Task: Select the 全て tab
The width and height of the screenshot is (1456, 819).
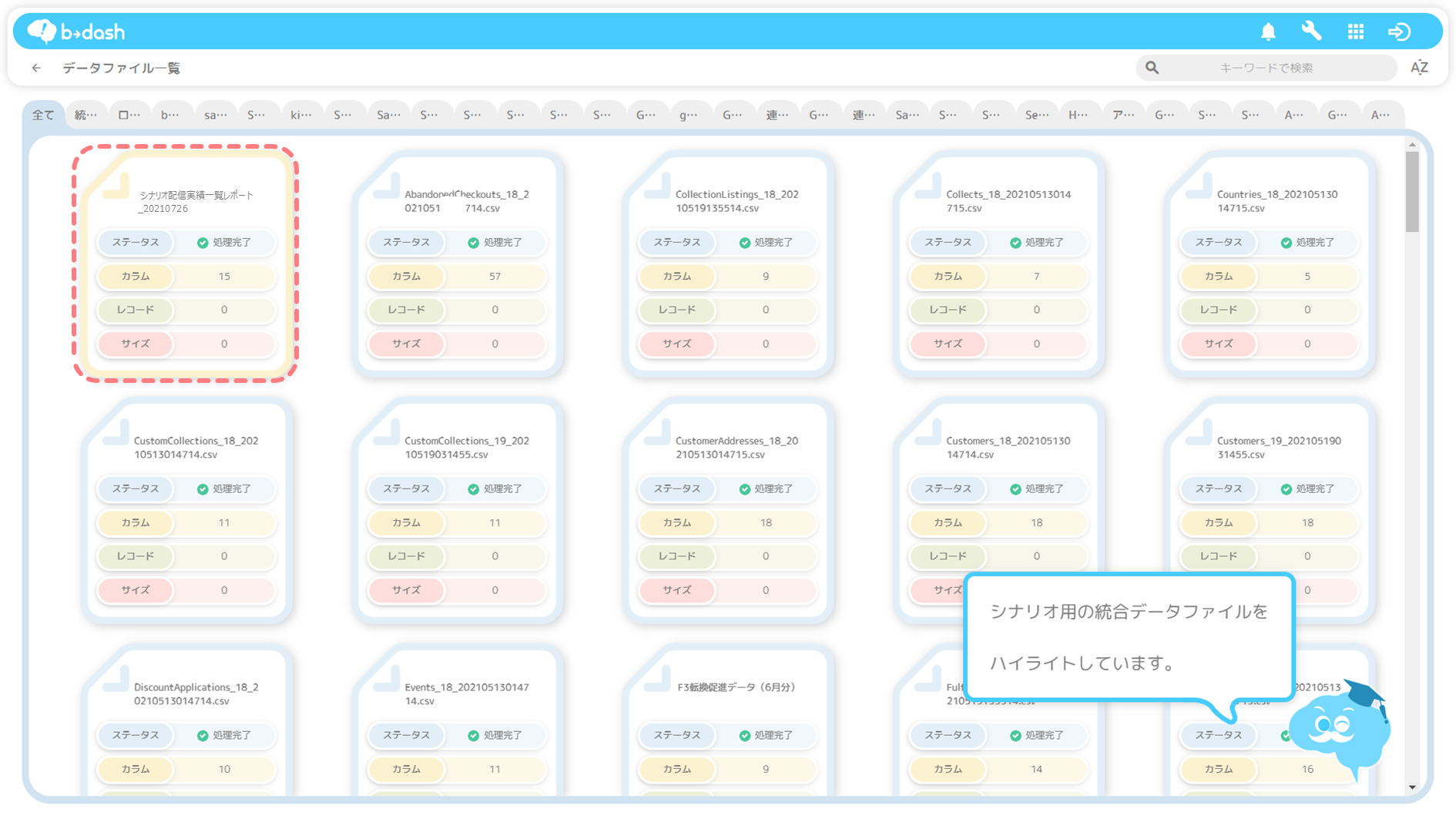Action: 43,115
